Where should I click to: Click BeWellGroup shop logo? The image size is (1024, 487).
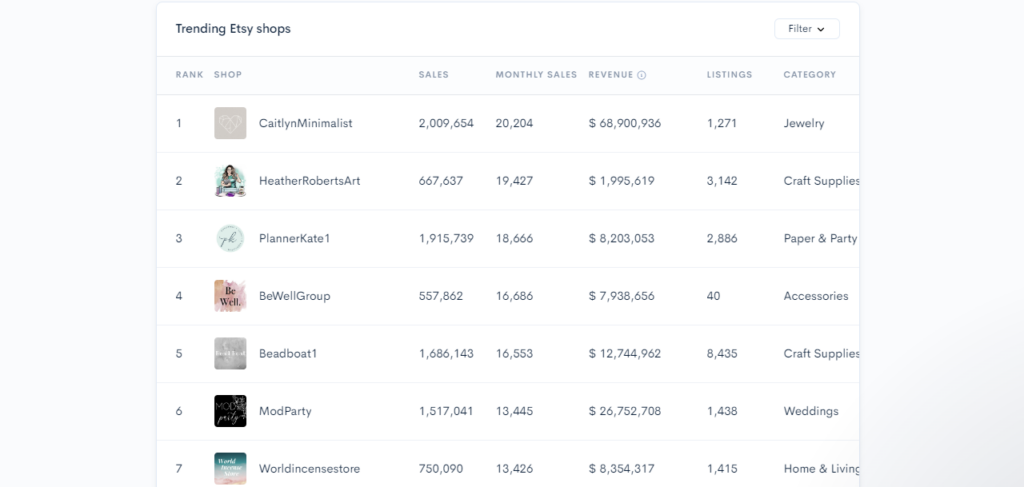click(x=230, y=296)
